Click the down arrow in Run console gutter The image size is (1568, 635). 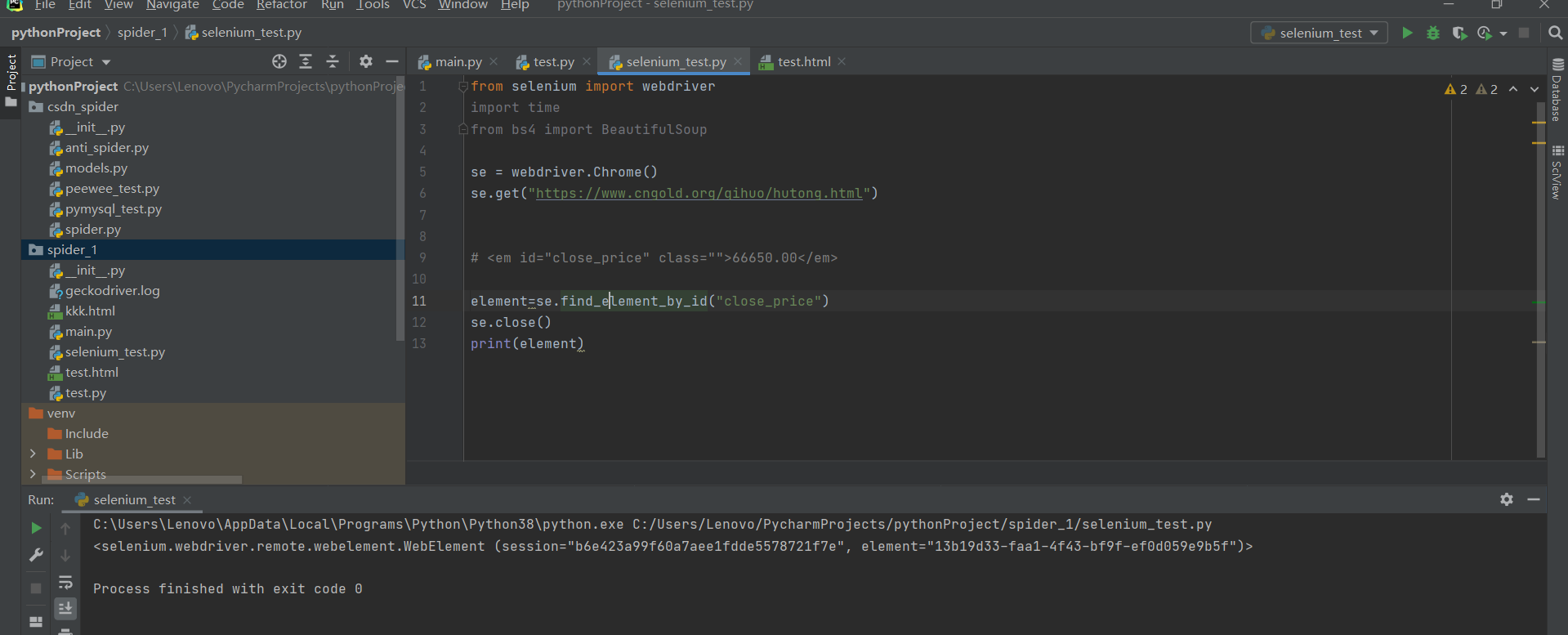(x=65, y=556)
